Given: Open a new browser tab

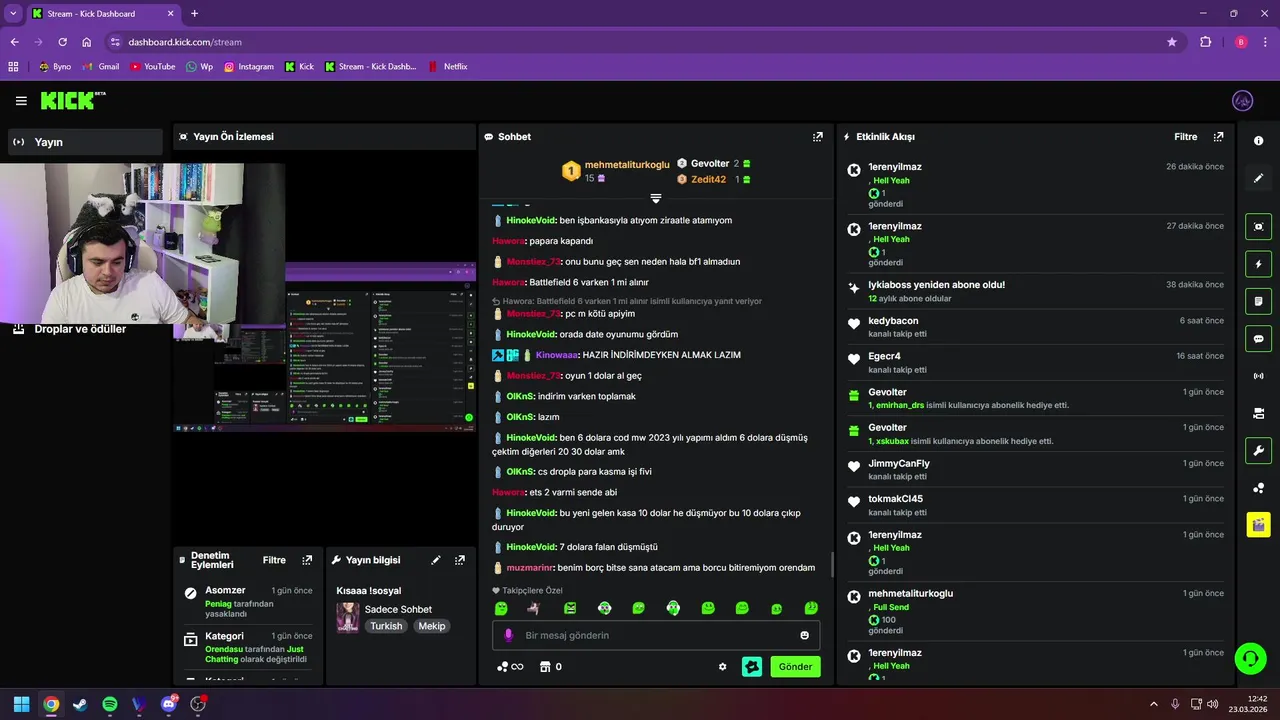Looking at the screenshot, I should 194,13.
